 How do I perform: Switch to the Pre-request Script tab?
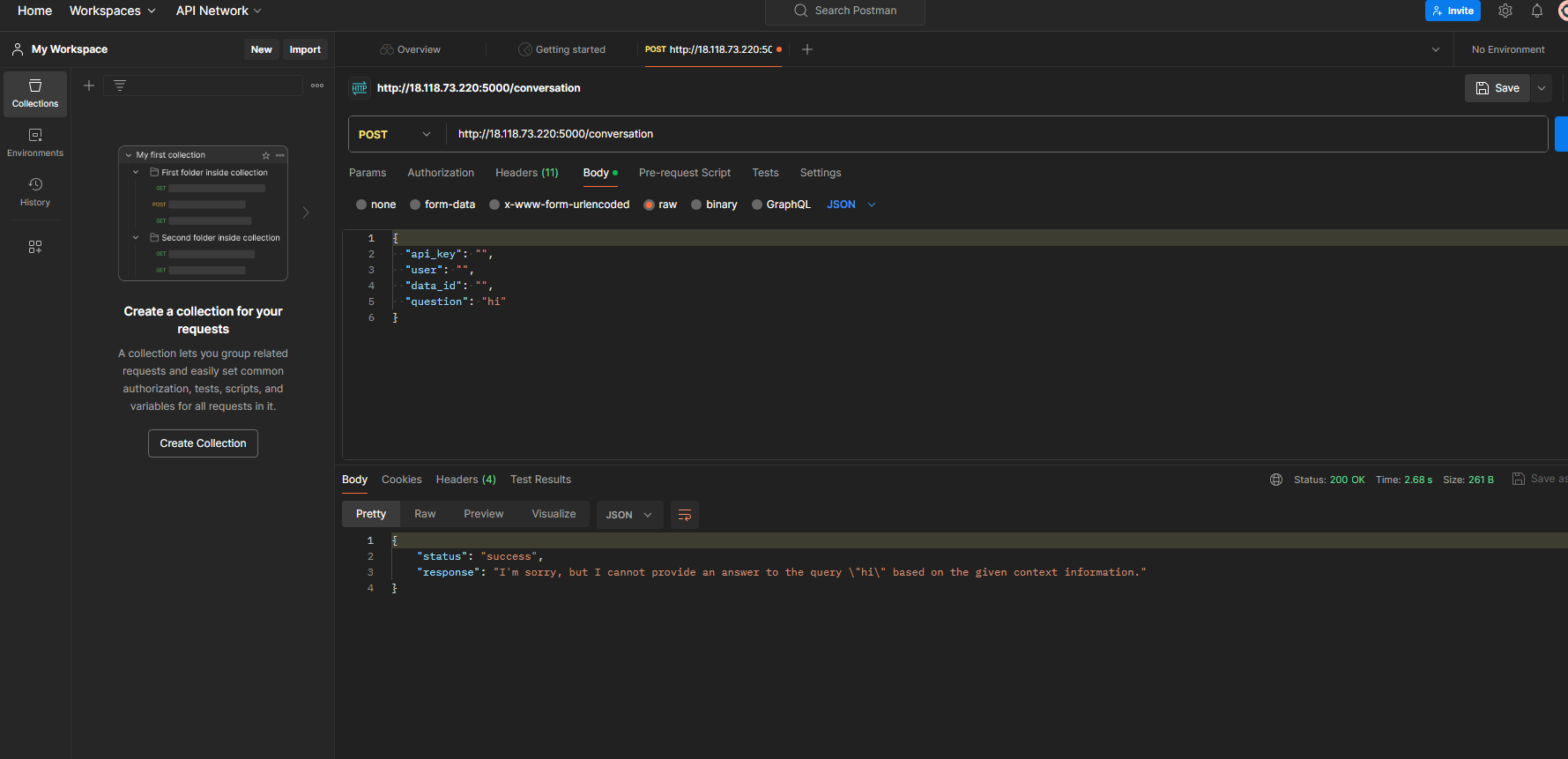pyautogui.click(x=685, y=173)
